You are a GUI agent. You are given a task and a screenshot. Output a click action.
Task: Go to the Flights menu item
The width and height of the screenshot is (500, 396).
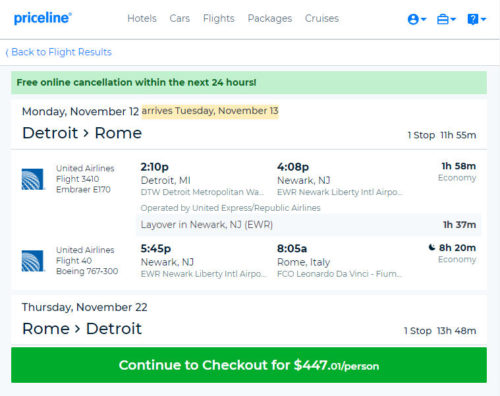(219, 18)
